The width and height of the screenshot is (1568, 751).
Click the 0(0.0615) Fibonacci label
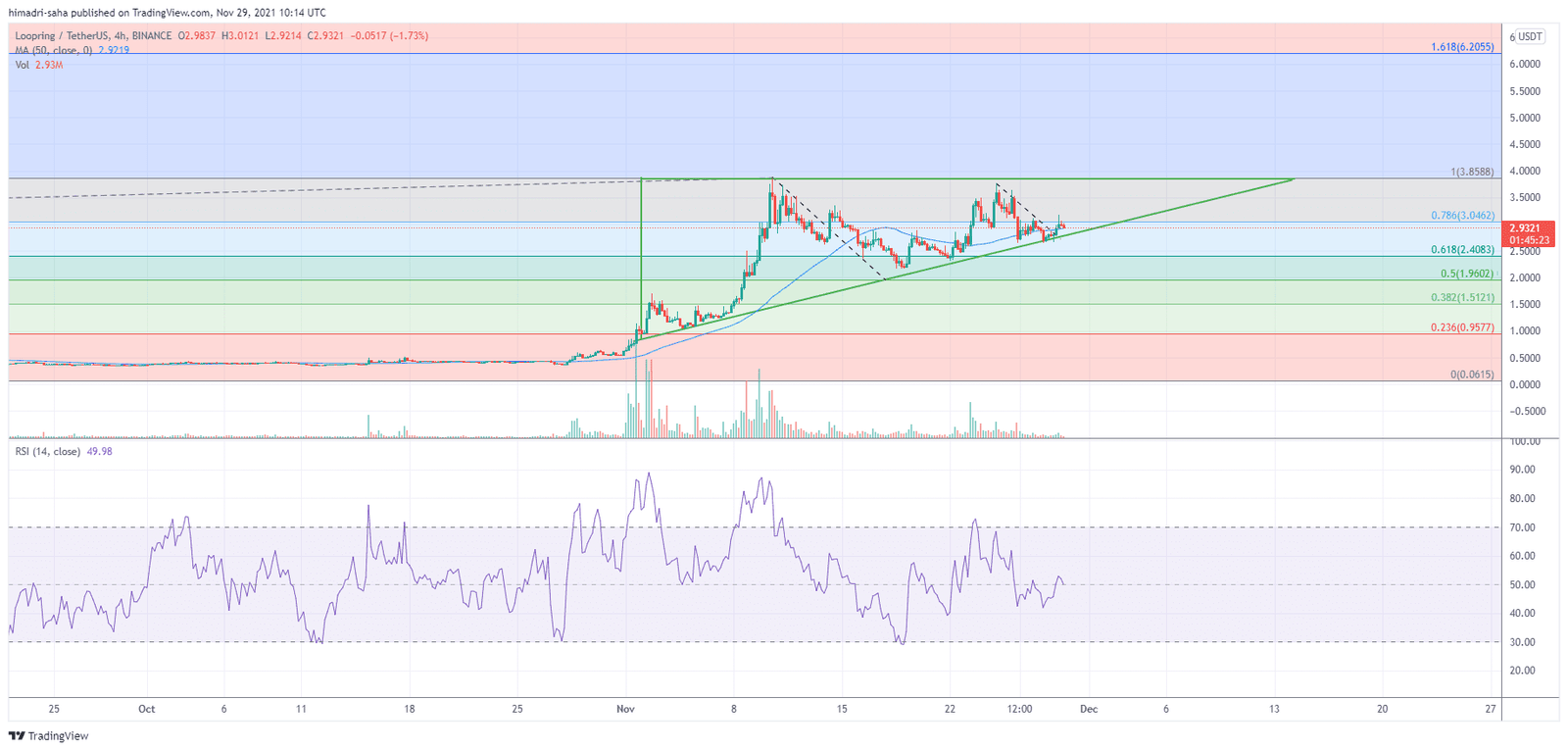click(1472, 375)
